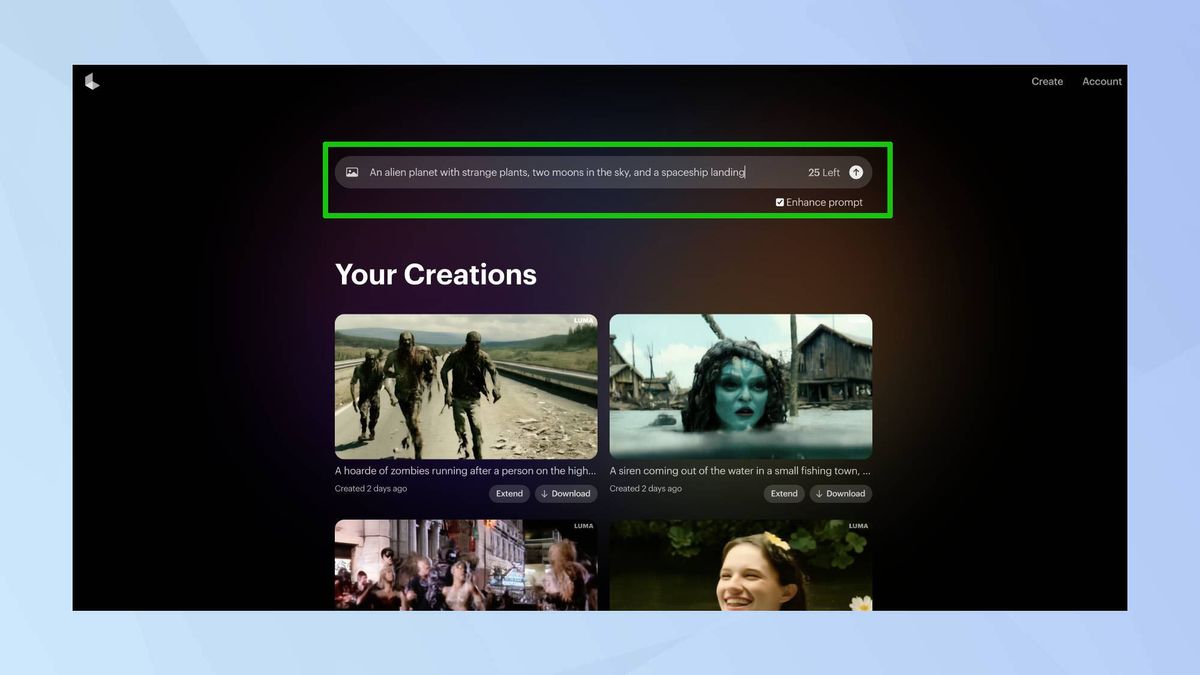
Task: Click the 'Your Creations' heading
Action: tap(436, 275)
